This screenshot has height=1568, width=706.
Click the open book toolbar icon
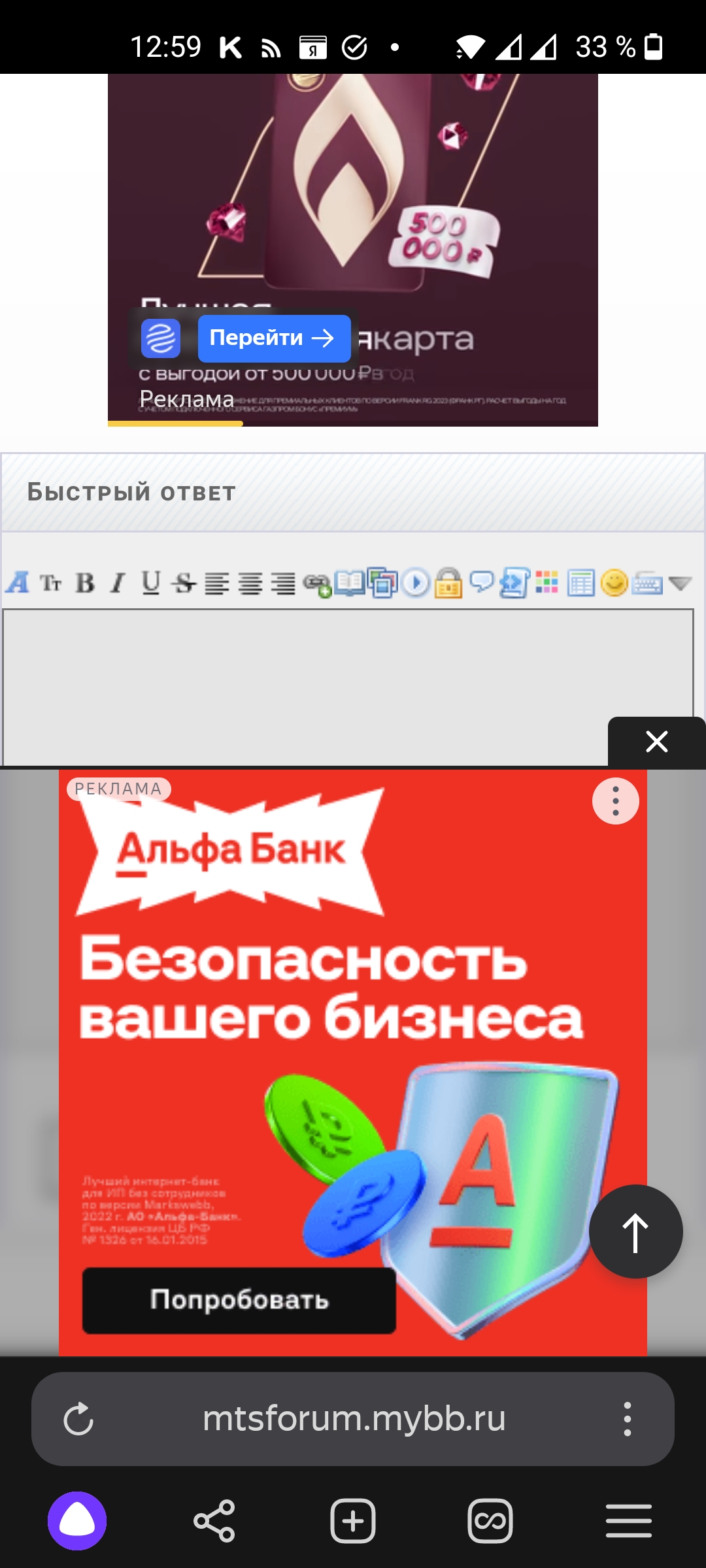(350, 582)
